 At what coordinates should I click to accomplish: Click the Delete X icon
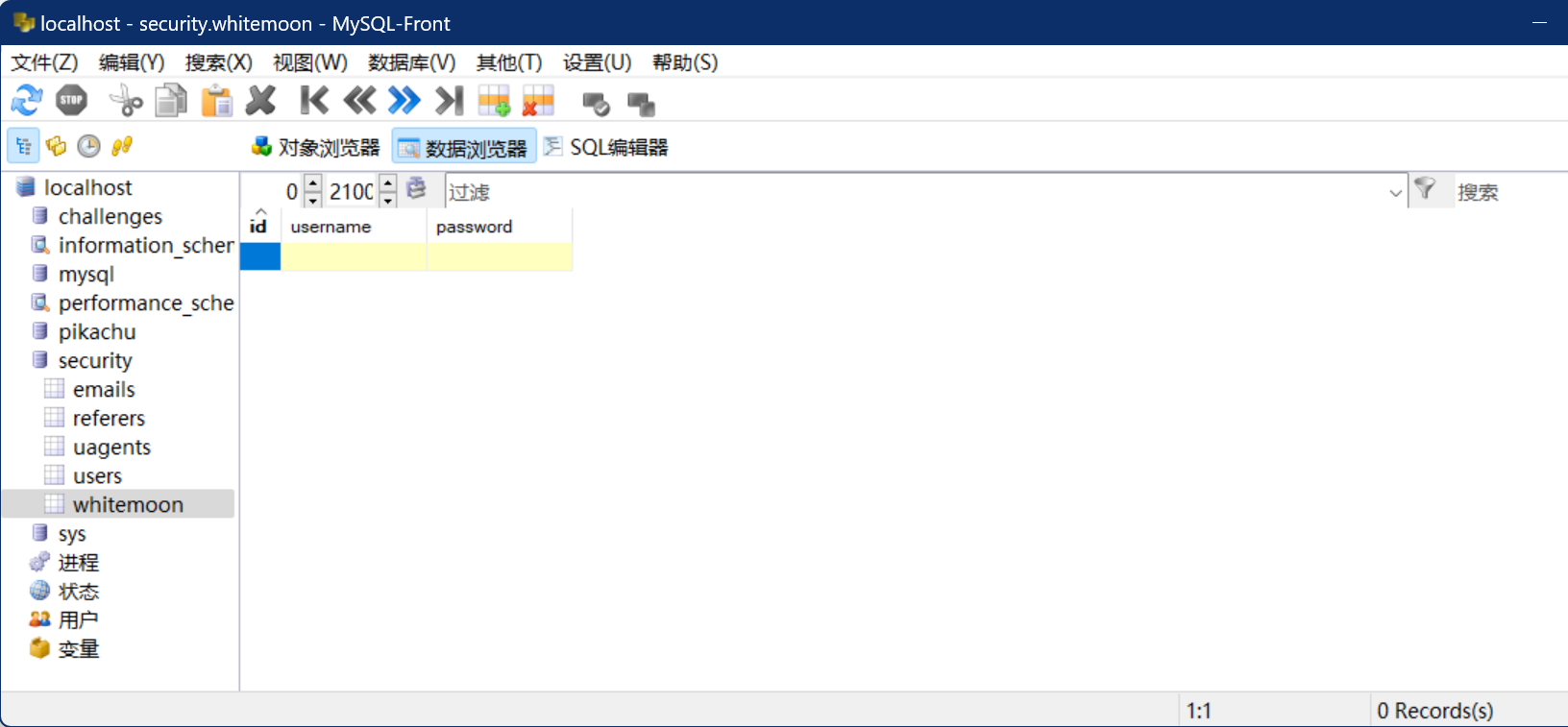click(x=260, y=100)
